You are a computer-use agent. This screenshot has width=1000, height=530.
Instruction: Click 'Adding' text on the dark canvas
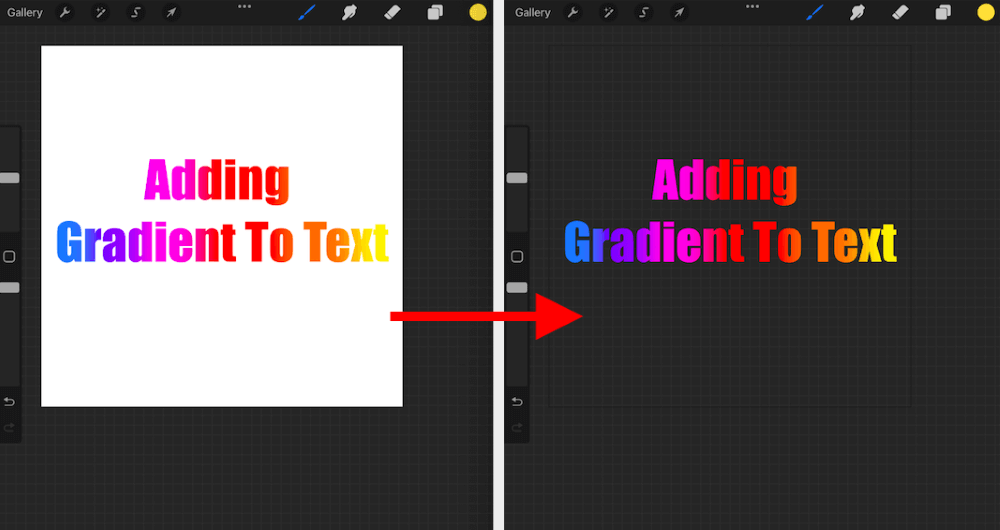724,182
